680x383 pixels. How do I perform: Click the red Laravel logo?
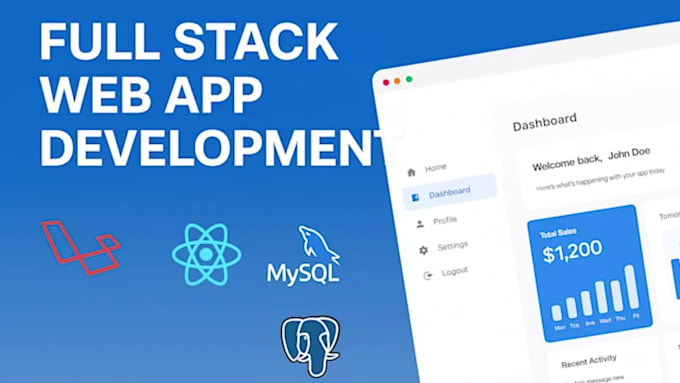(x=81, y=248)
